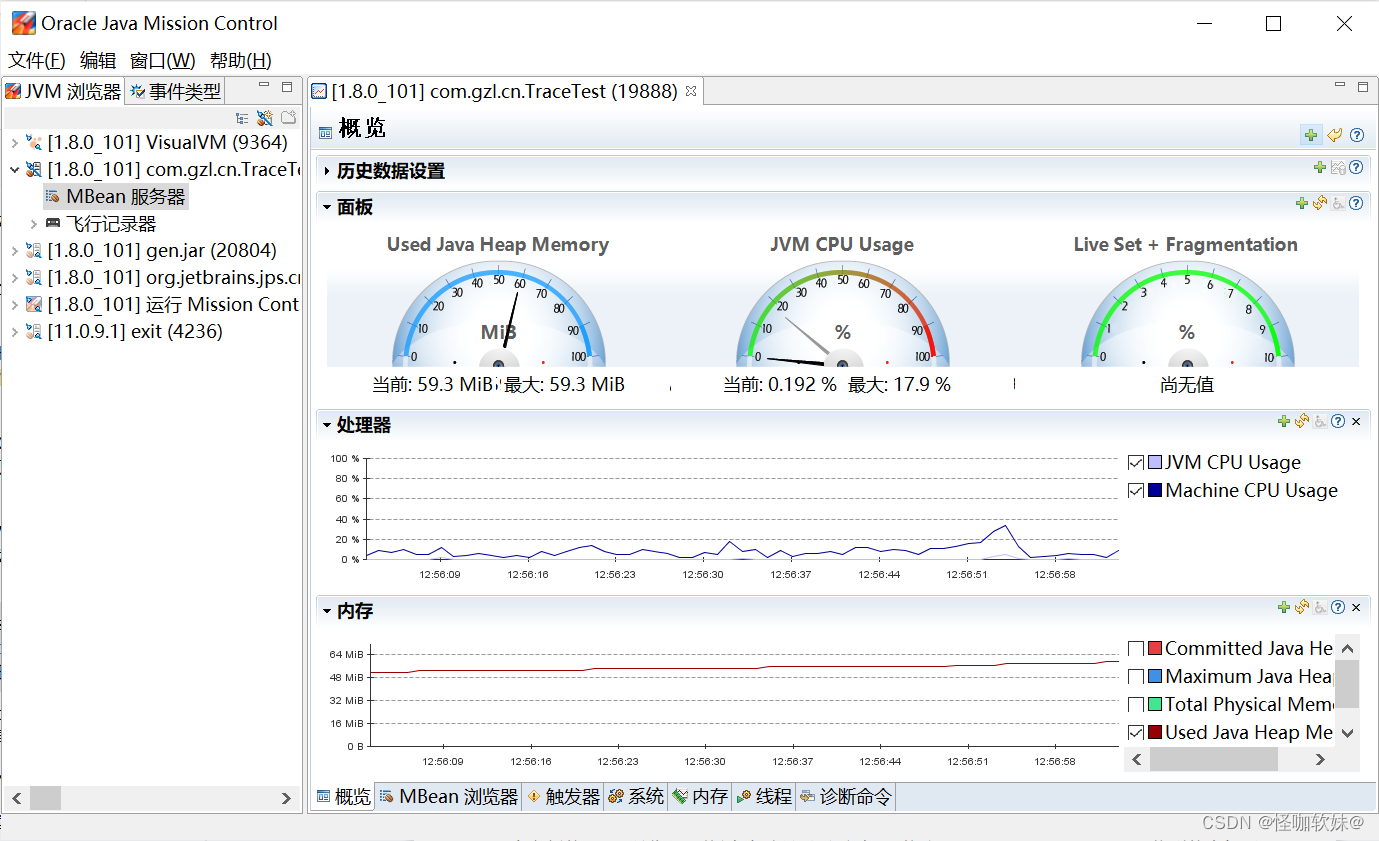
Task: Open help for the 面板 section
Action: (x=1356, y=203)
